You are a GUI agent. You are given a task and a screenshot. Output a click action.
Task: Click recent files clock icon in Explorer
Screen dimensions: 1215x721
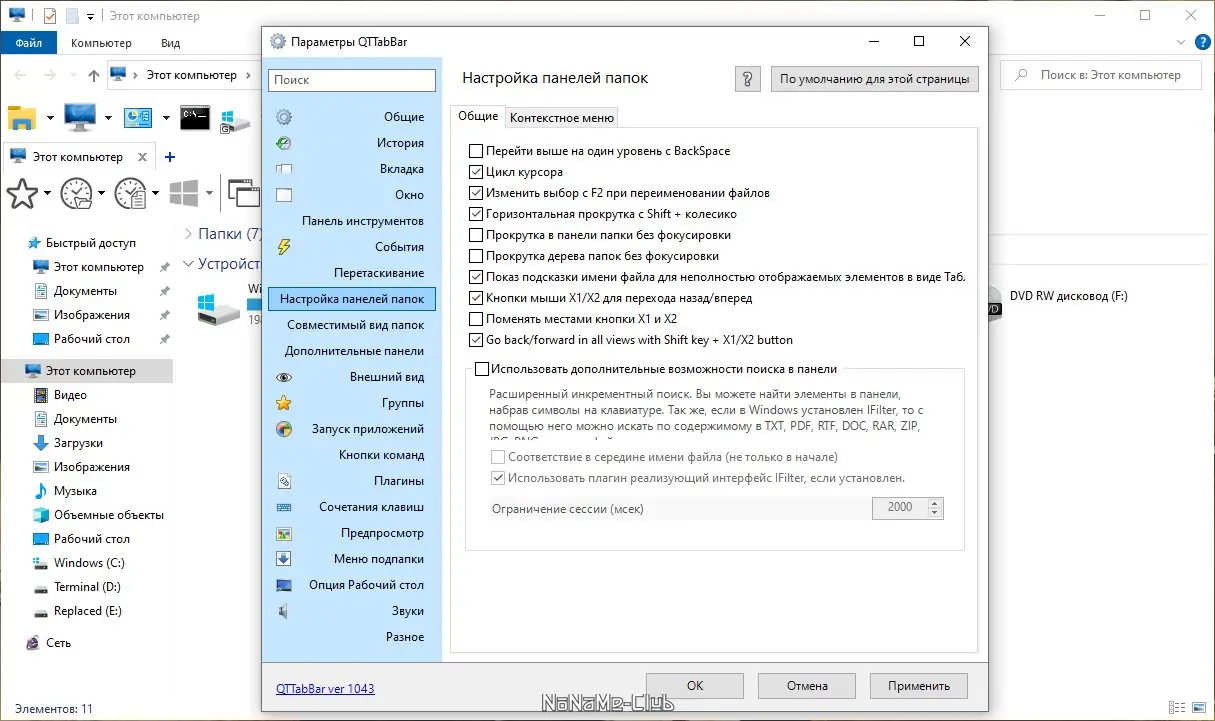click(130, 193)
